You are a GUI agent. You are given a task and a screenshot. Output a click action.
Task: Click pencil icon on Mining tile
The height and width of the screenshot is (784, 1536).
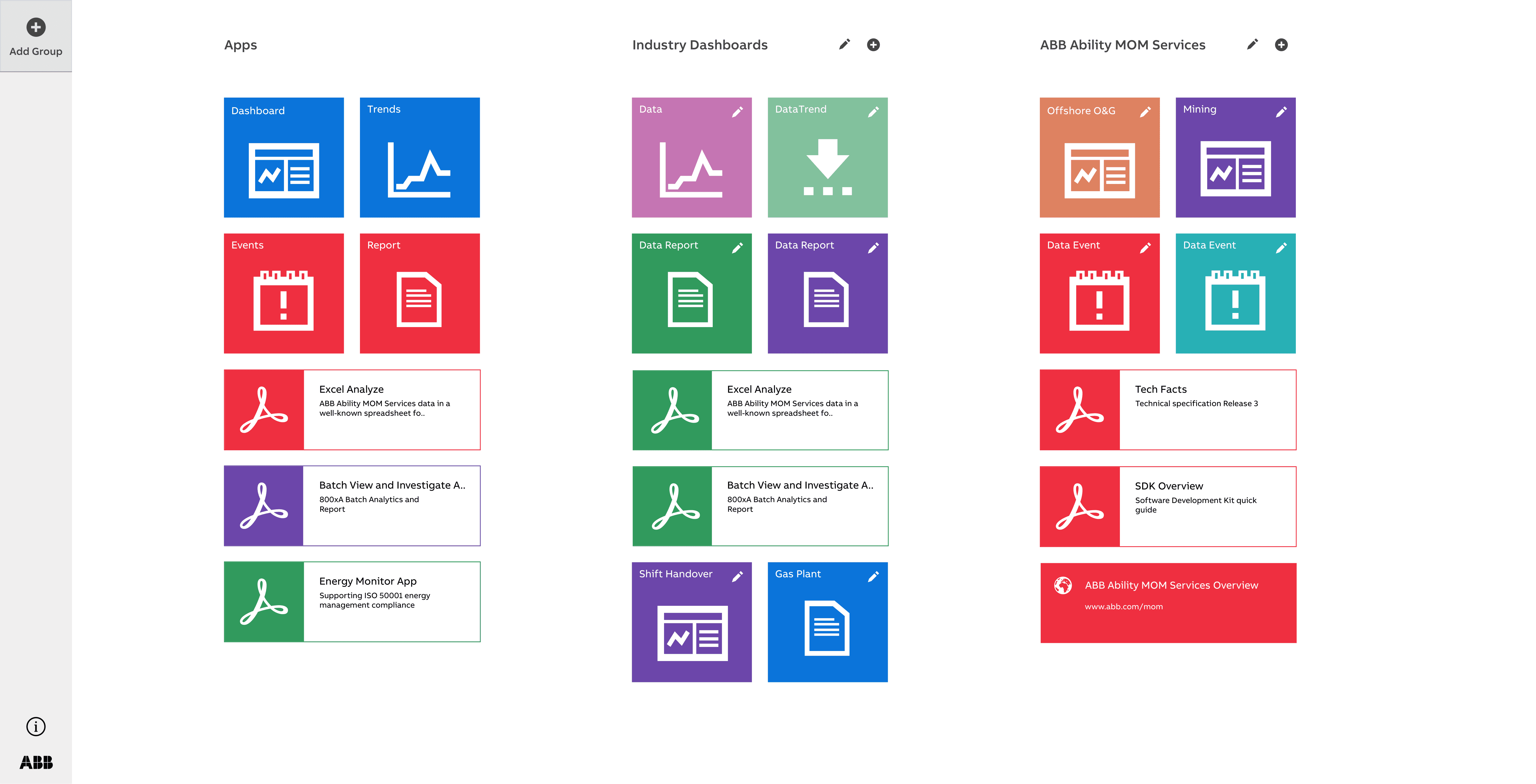click(x=1281, y=112)
